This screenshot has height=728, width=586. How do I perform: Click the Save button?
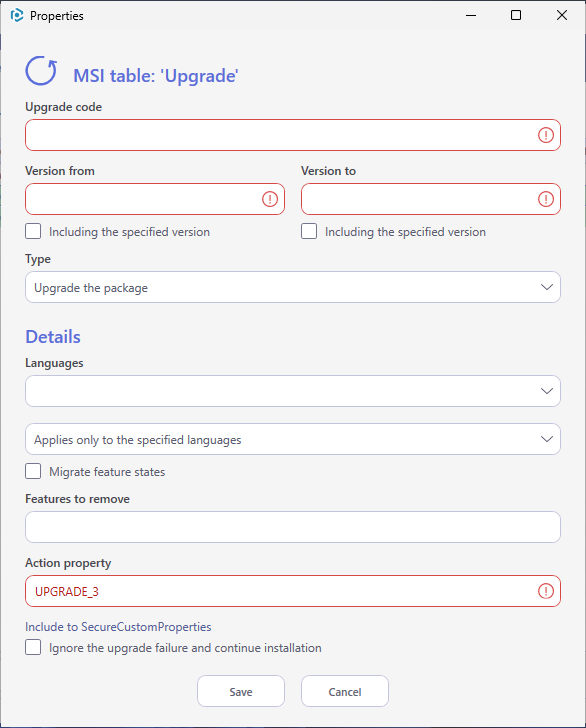241,691
